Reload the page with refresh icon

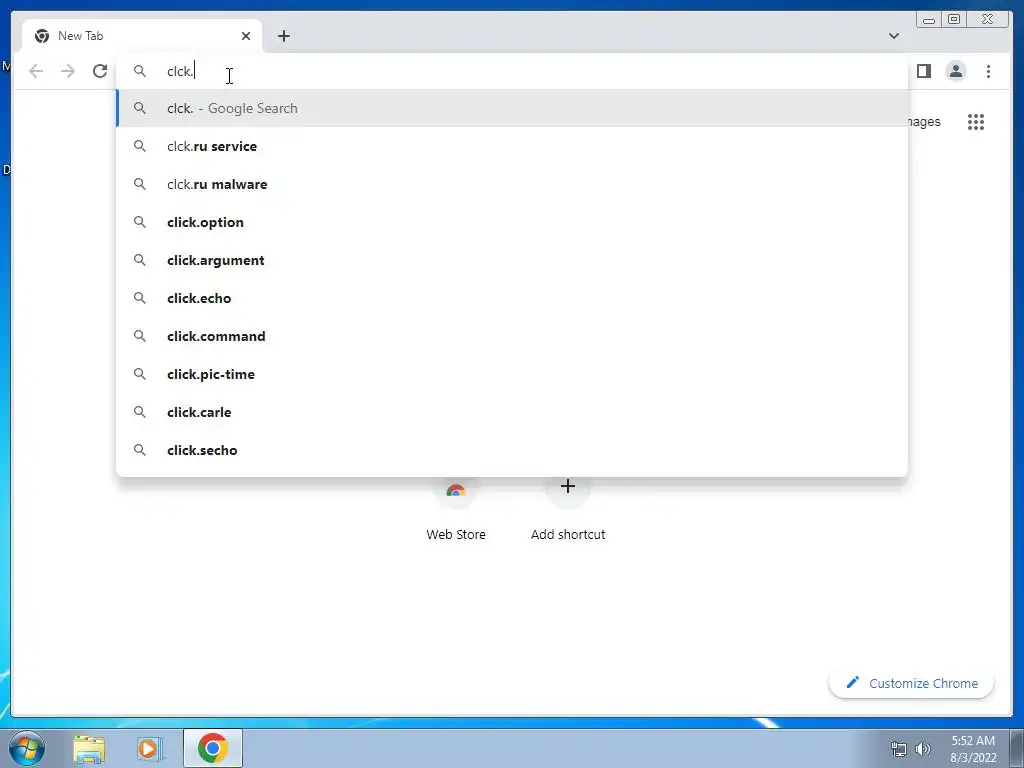click(100, 71)
